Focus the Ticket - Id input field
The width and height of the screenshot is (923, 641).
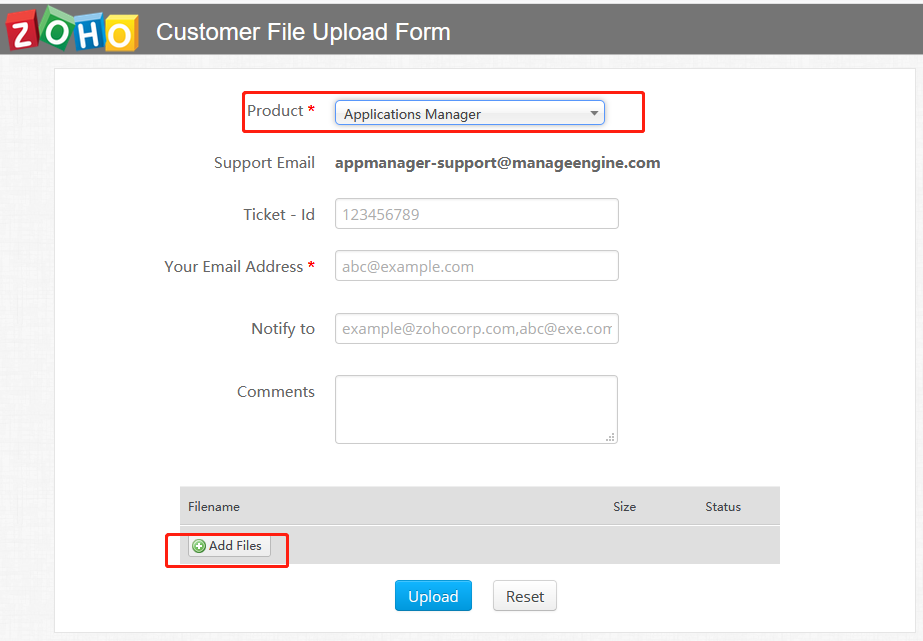pos(477,214)
